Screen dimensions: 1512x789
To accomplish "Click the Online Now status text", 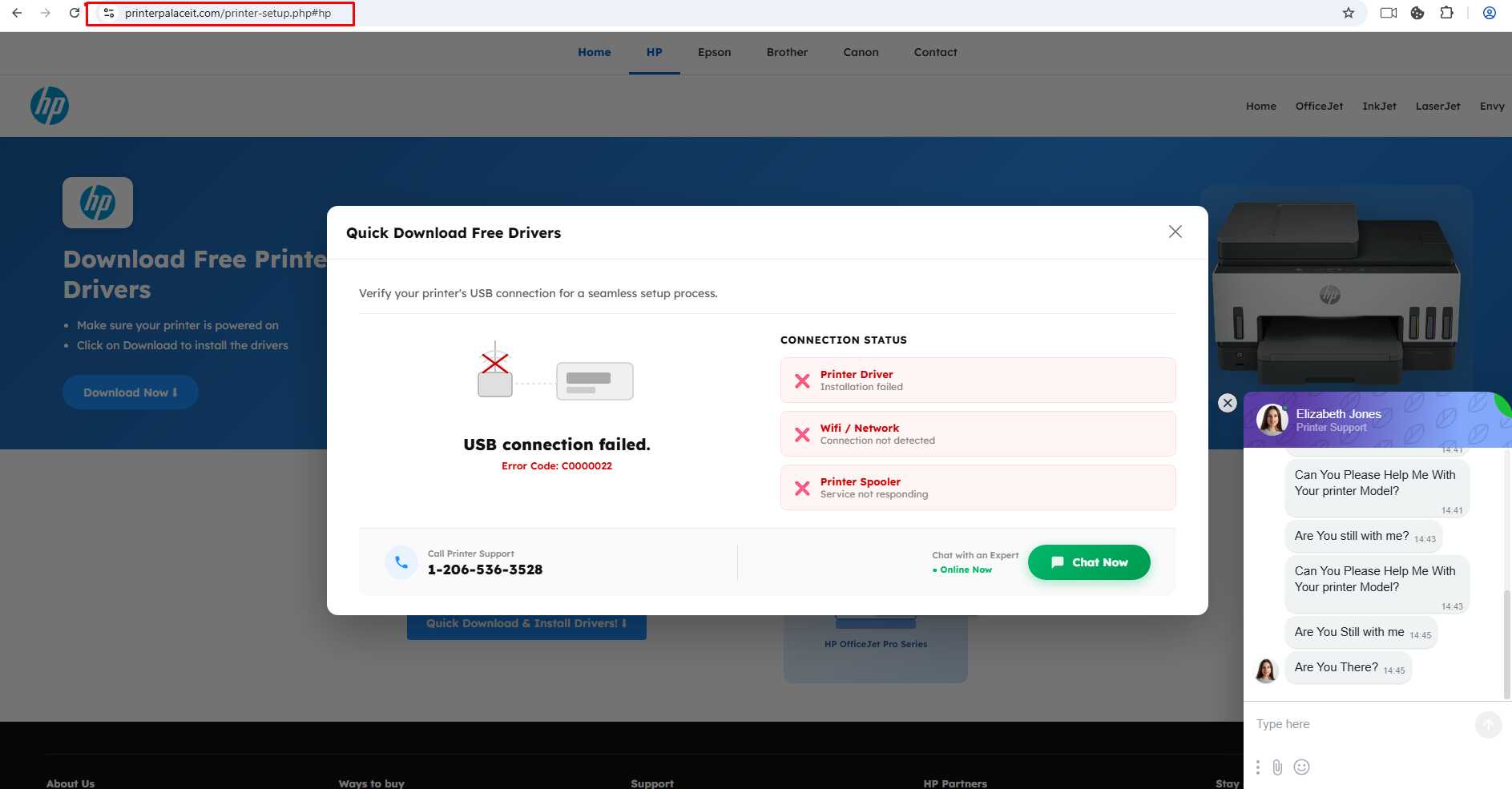I will (x=962, y=570).
